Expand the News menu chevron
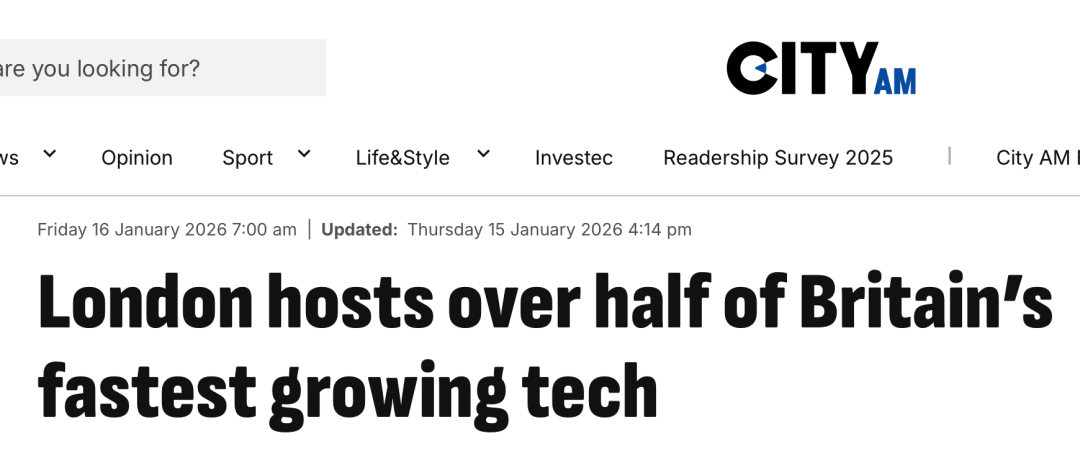Viewport: 1080px width, 456px height. tap(49, 154)
